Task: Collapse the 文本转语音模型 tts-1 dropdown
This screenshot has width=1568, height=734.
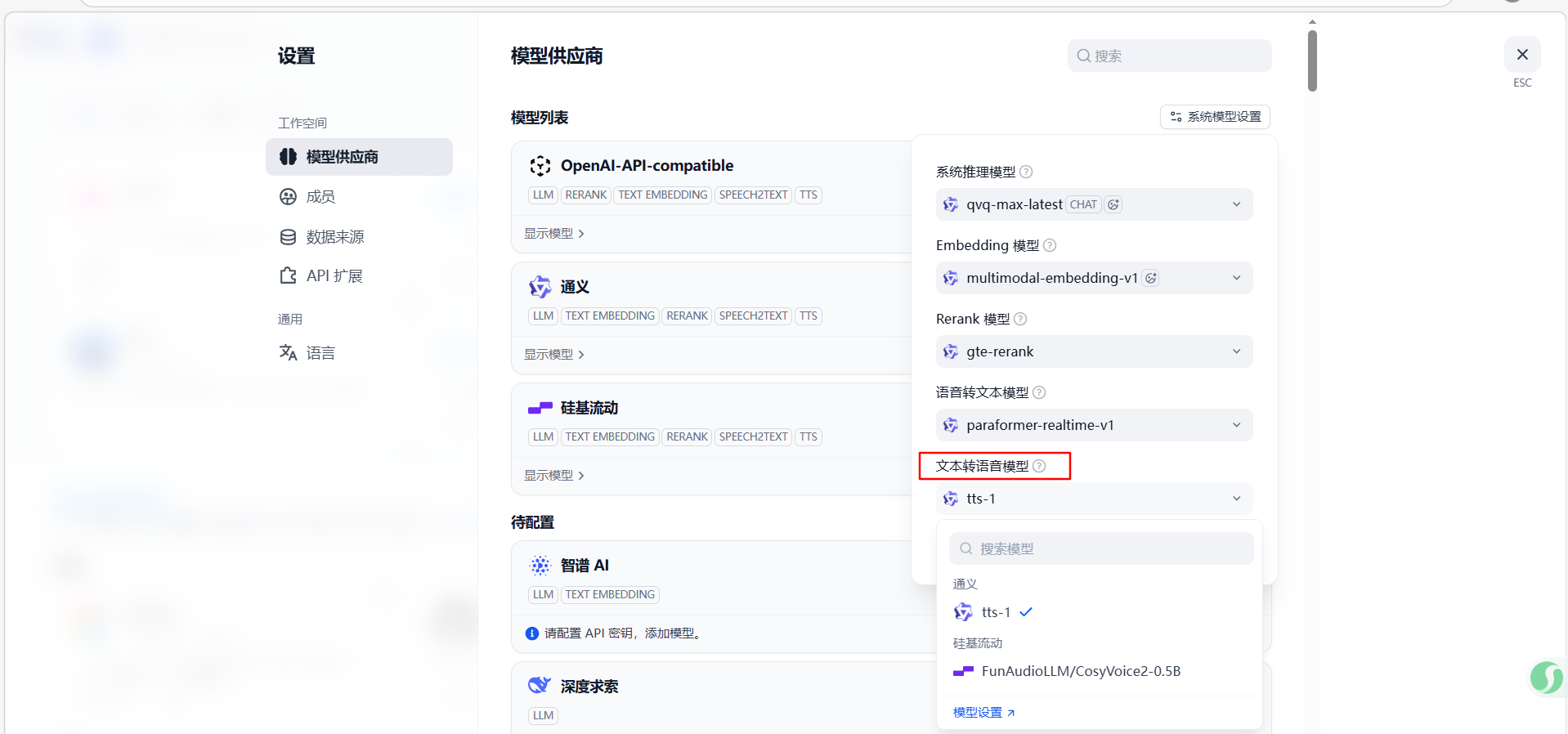Action: coord(1094,499)
